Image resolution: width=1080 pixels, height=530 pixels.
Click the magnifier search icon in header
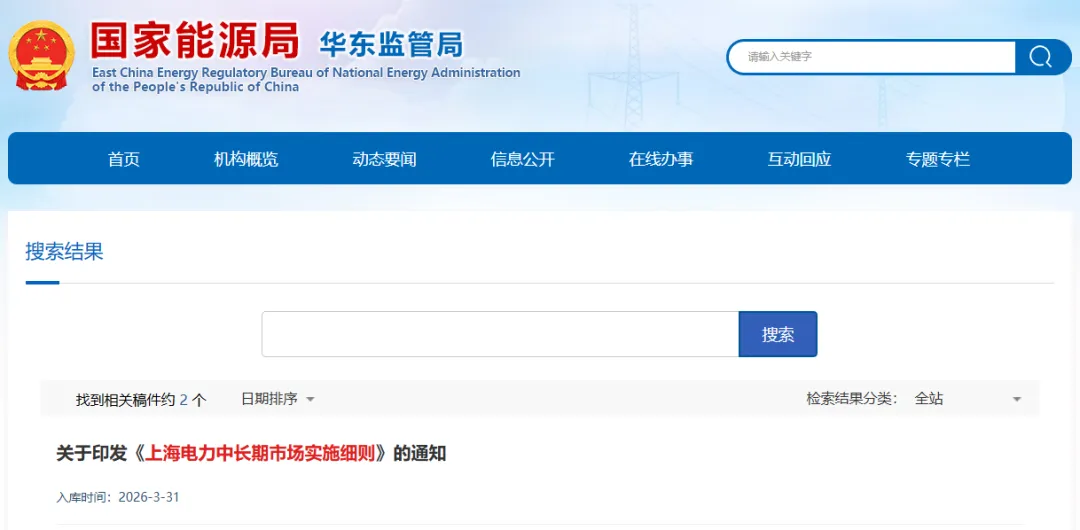tap(1042, 57)
